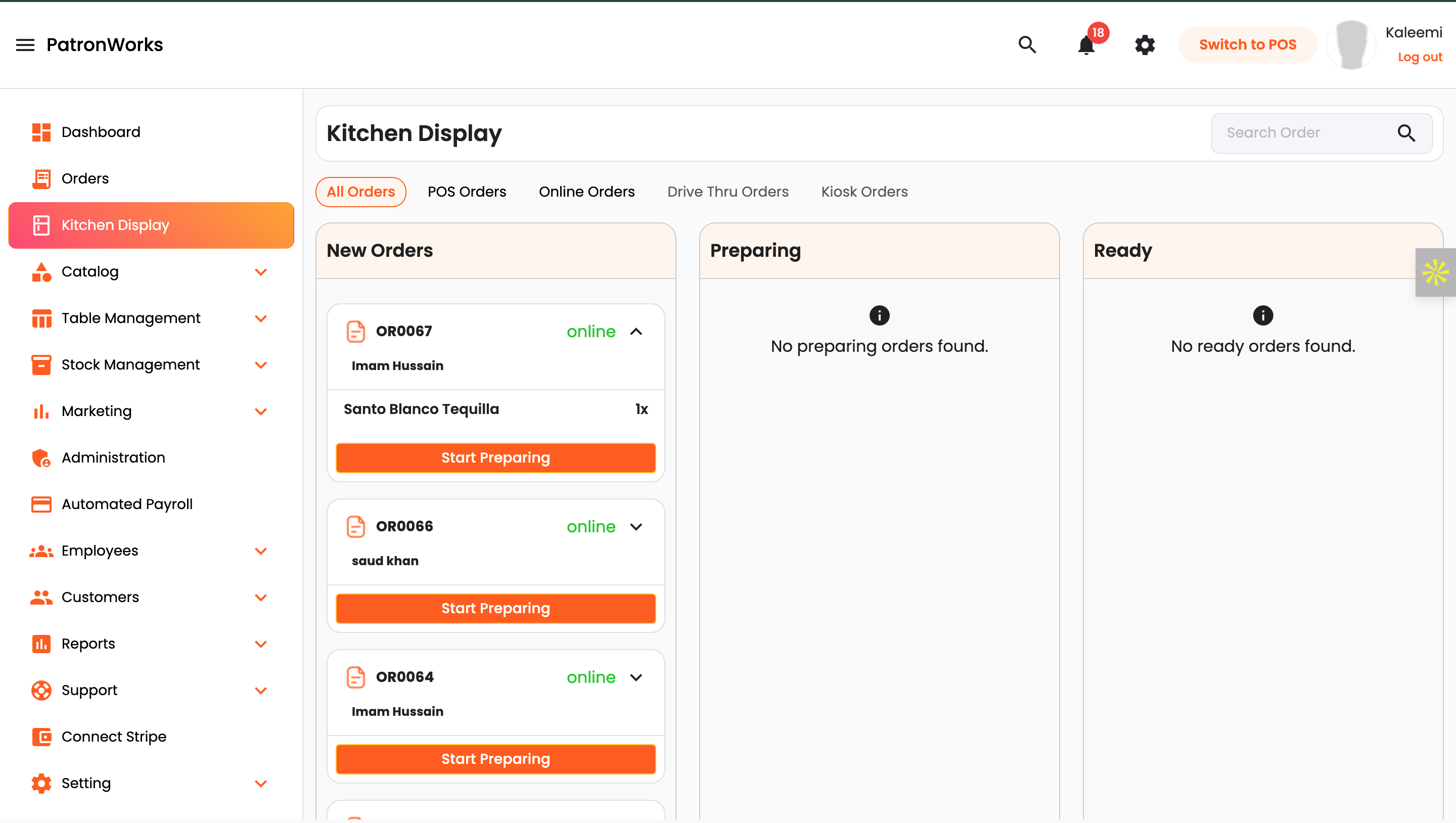
Task: Click the Kaleemi profile avatar
Action: pyautogui.click(x=1351, y=44)
